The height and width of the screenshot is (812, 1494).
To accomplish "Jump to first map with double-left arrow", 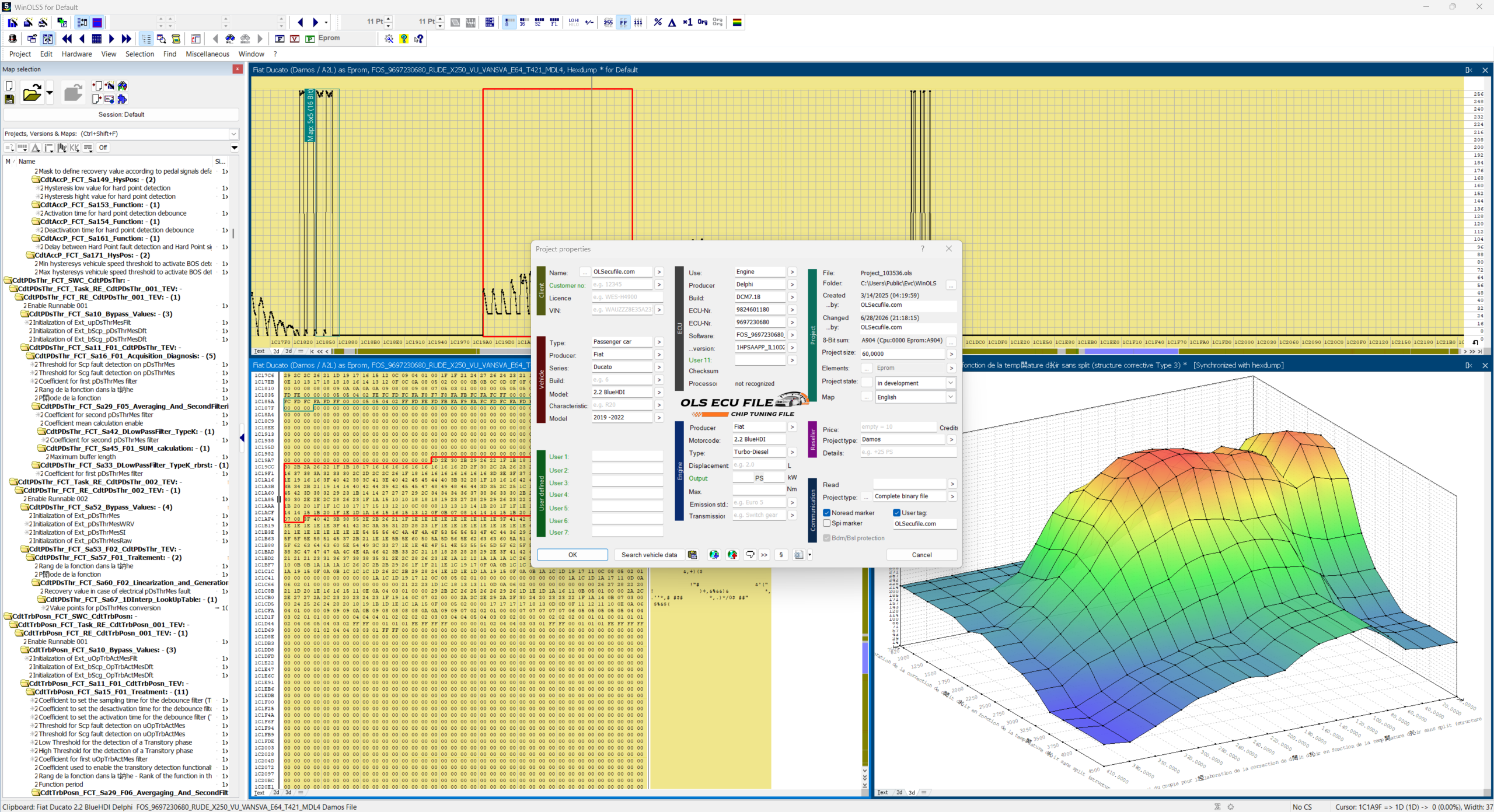I will (67, 38).
